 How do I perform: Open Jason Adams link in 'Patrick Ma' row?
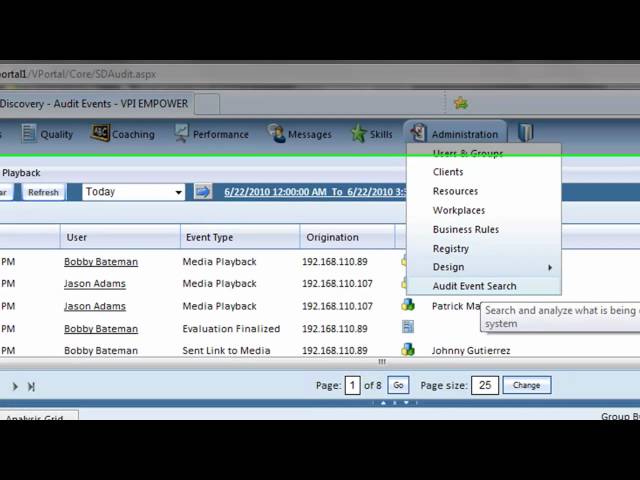point(95,306)
